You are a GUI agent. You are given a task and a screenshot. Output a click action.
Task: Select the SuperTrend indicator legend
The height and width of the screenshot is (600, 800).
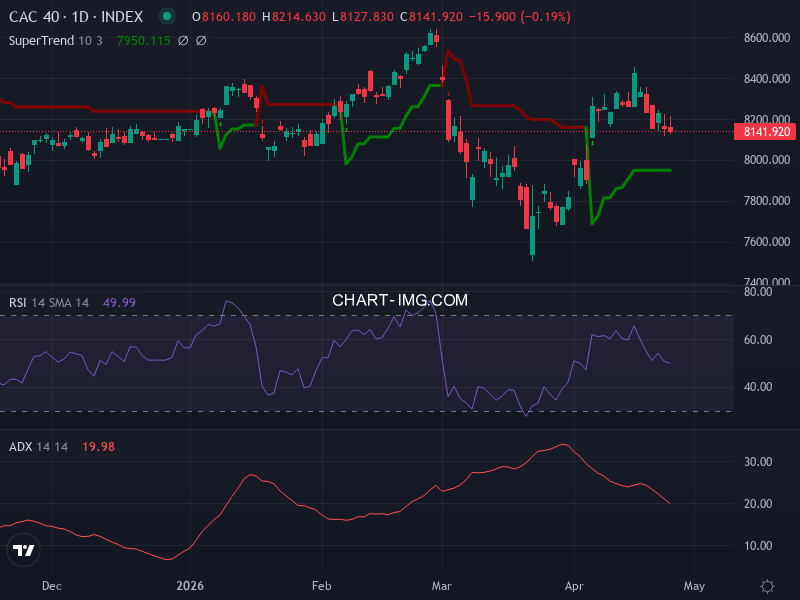tap(44, 41)
